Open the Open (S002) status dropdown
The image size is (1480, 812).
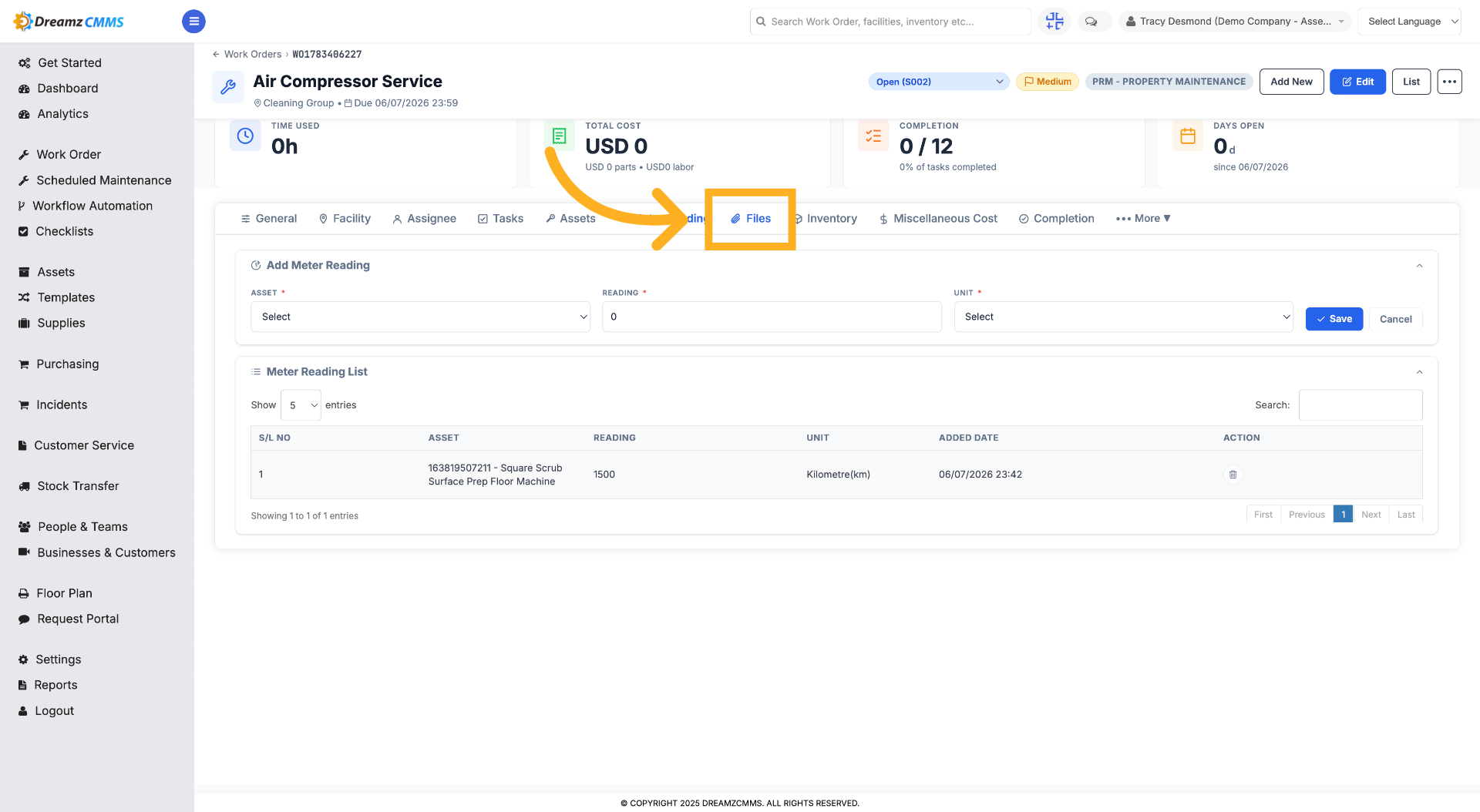pyautogui.click(x=939, y=82)
